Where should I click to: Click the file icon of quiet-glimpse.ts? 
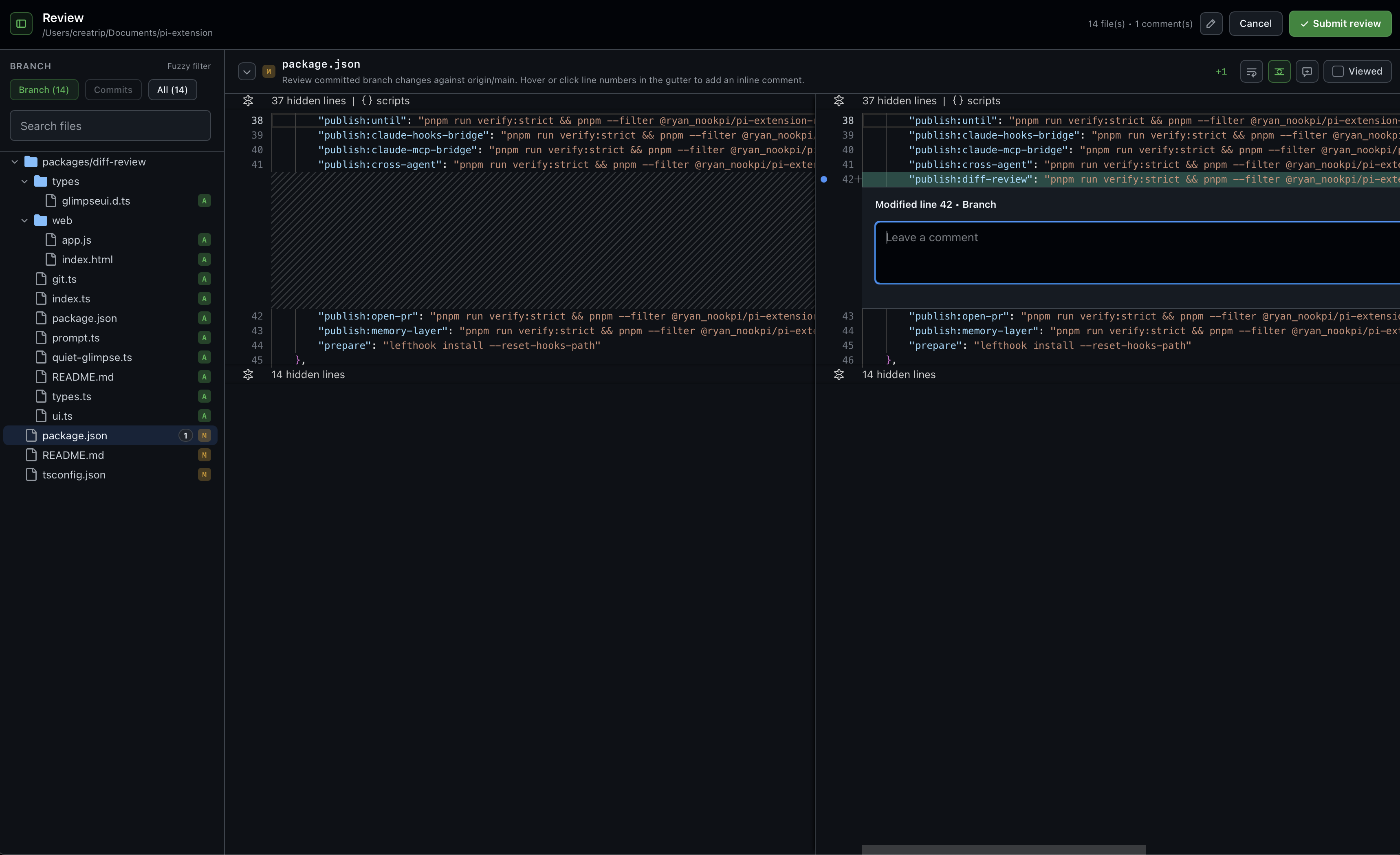41,357
